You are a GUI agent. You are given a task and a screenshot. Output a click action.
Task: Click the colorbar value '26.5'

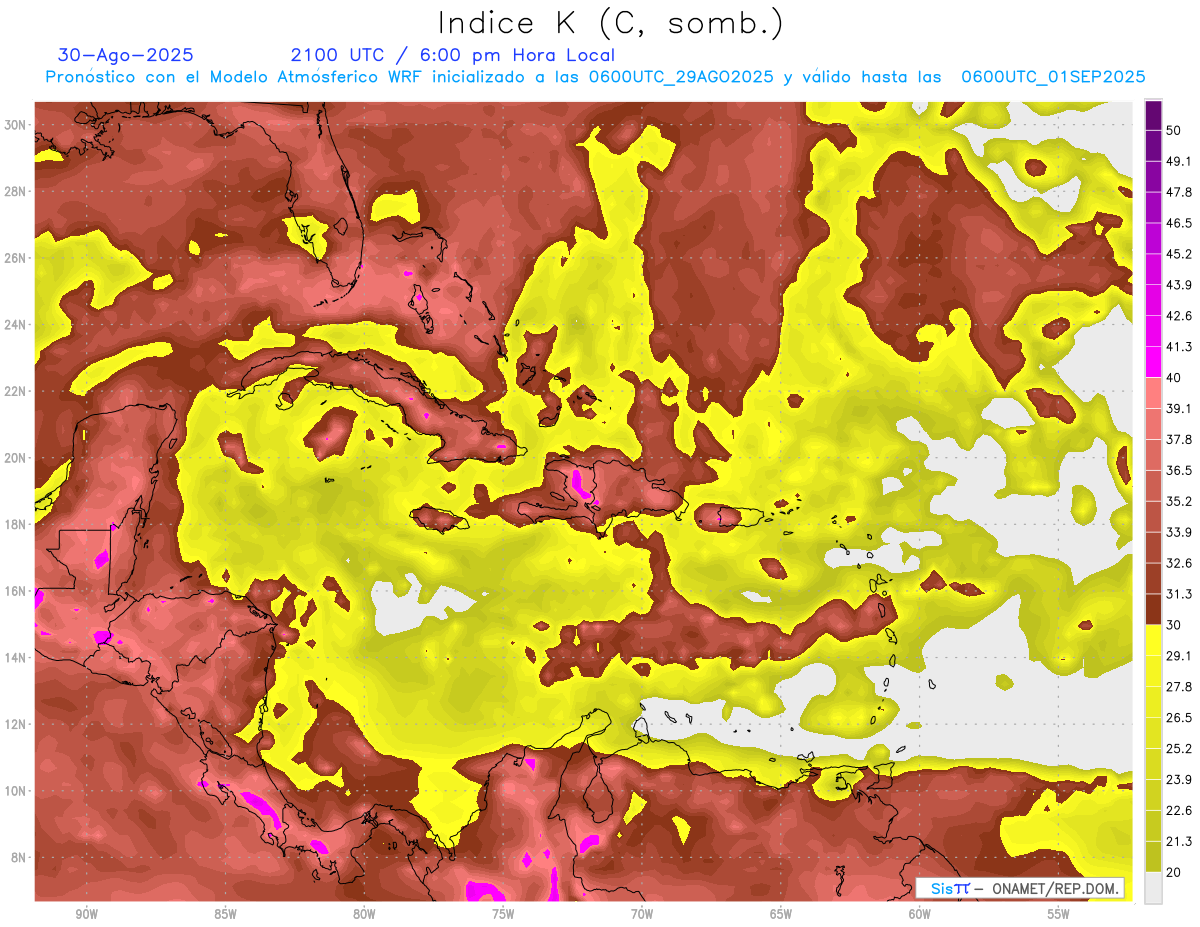pos(1179,718)
